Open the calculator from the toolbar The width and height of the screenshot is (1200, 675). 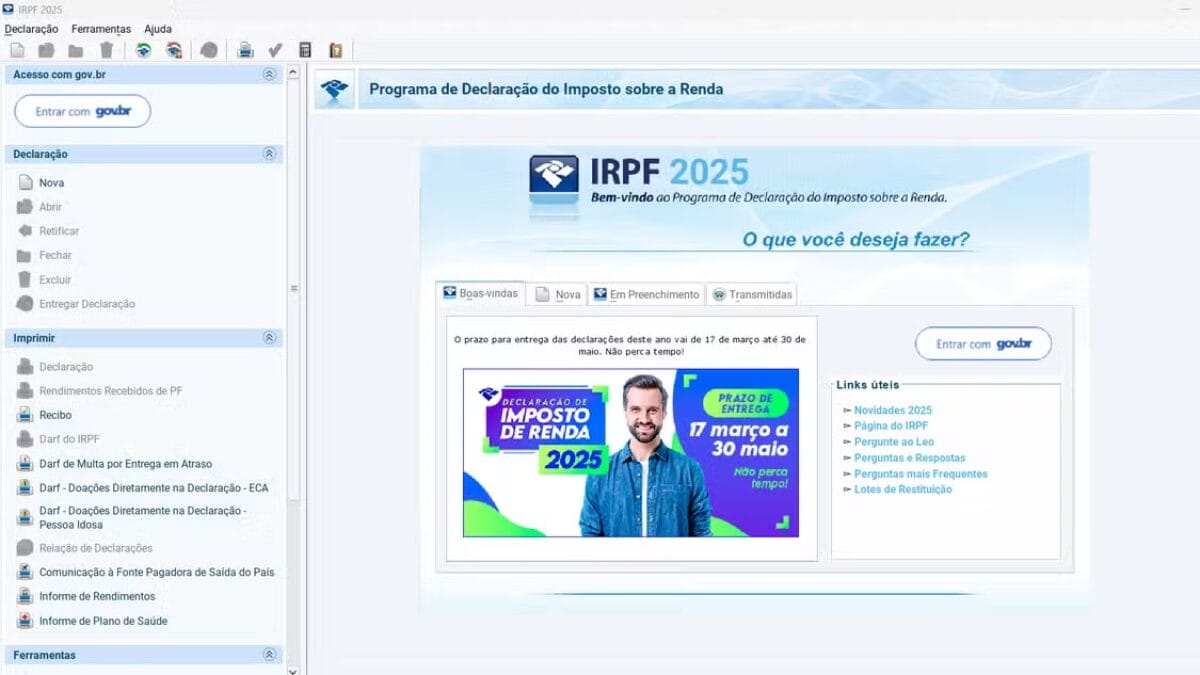306,50
